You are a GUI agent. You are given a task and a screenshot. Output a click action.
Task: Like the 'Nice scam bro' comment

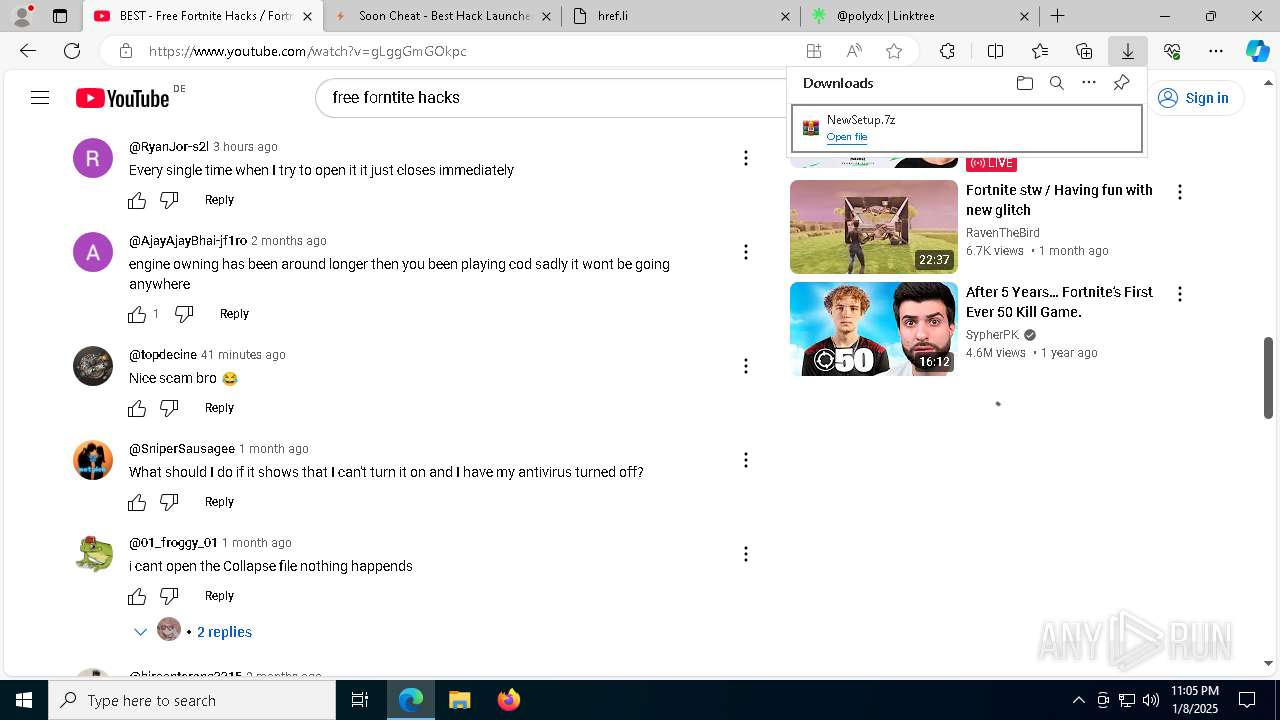coord(137,408)
